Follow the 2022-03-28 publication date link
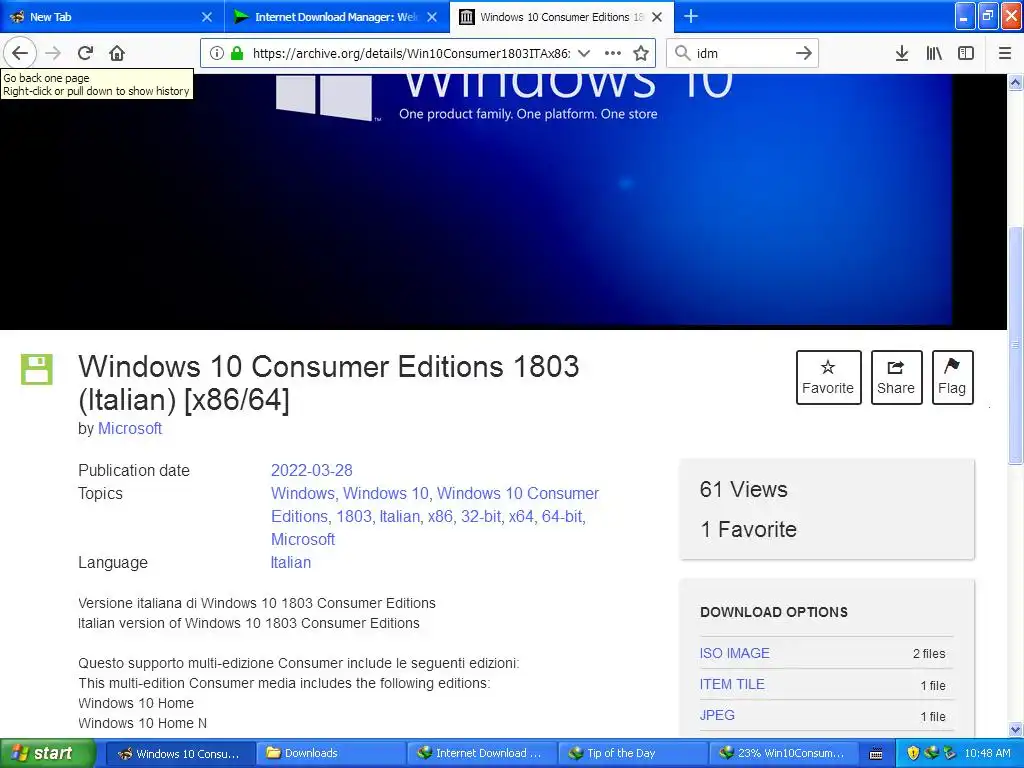The width and height of the screenshot is (1024, 768). [x=312, y=470]
